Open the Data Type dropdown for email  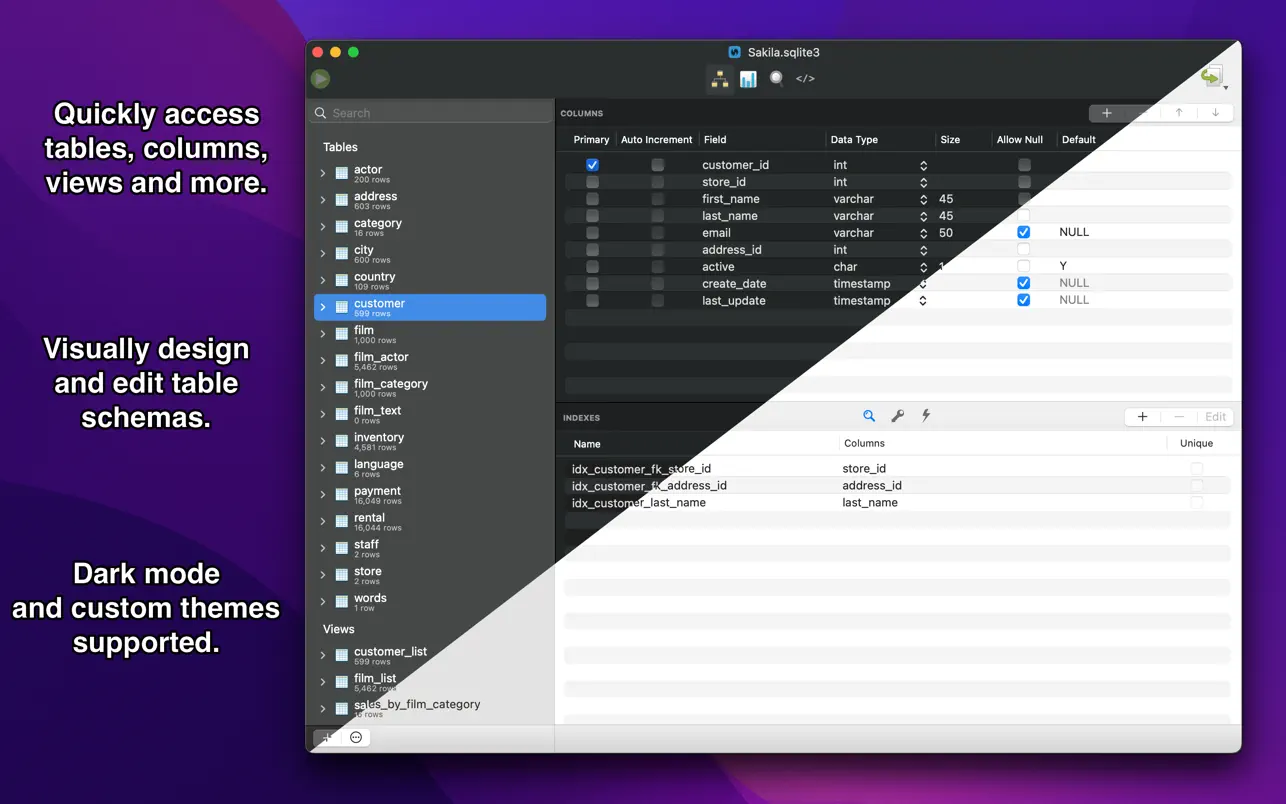point(922,232)
